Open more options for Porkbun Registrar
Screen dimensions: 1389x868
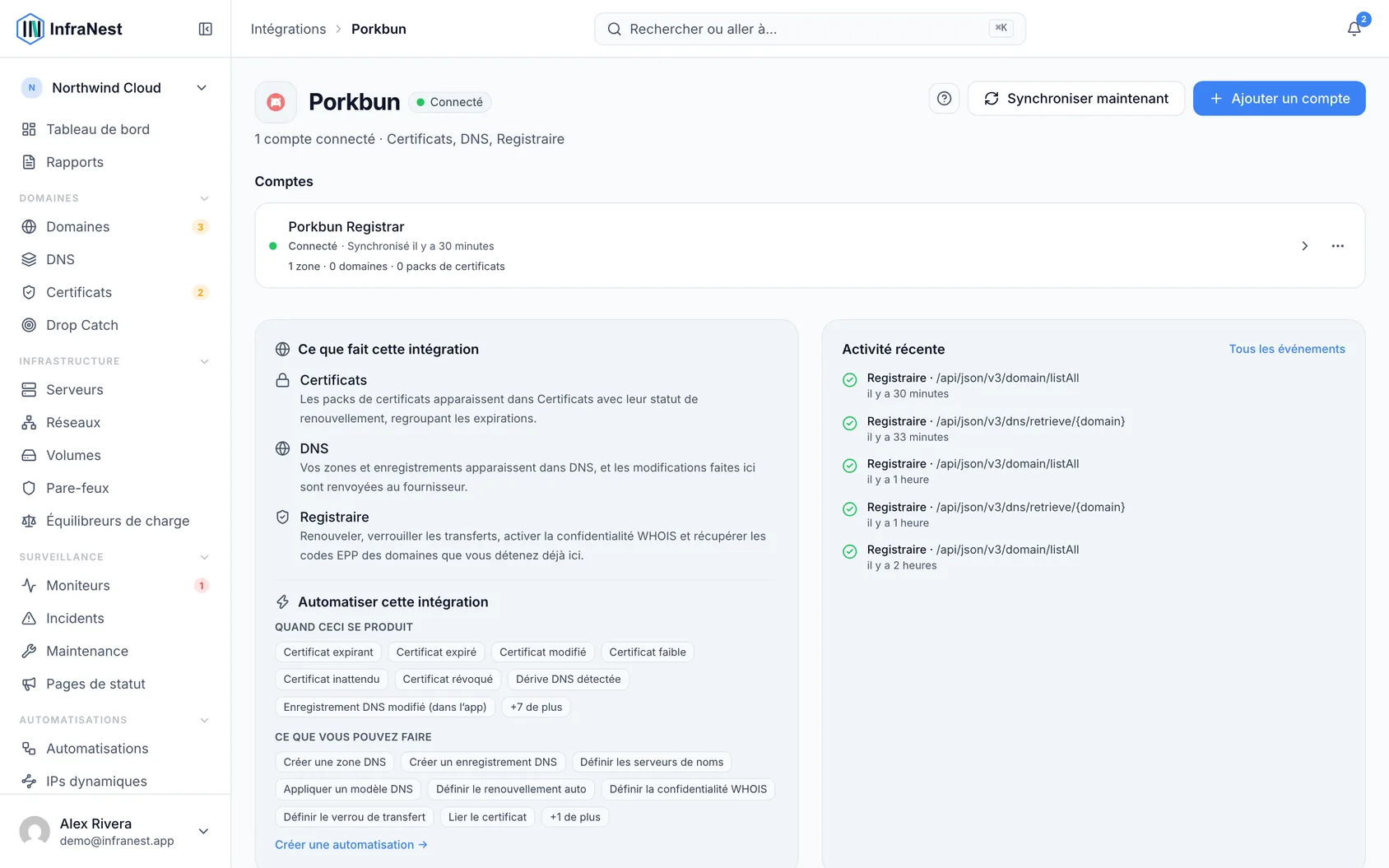coord(1338,246)
